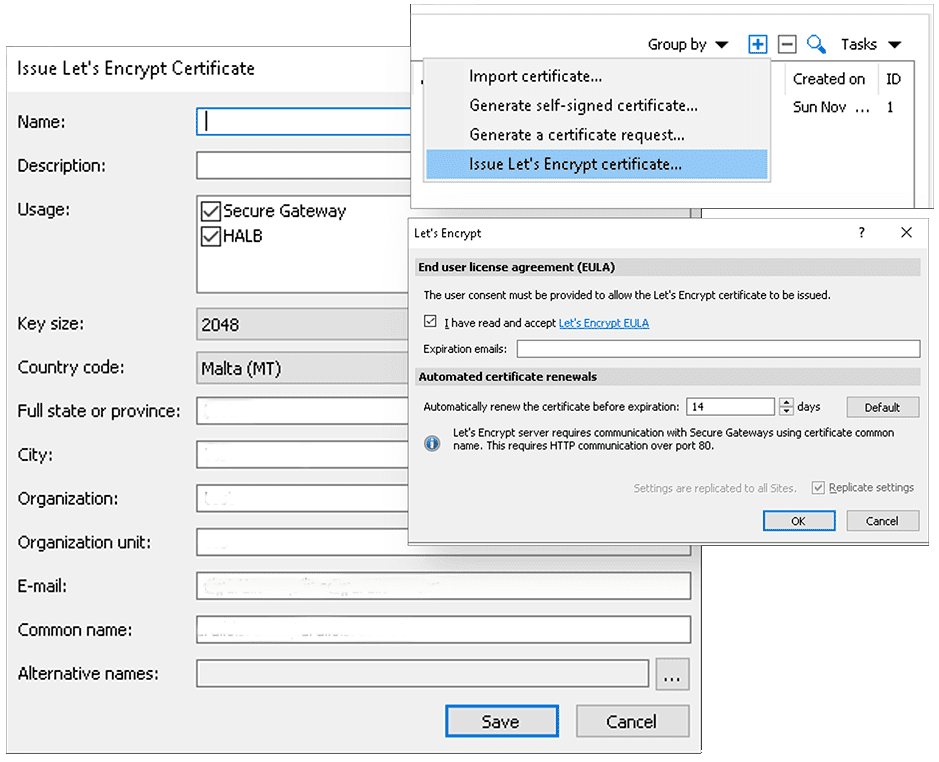Image resolution: width=939 pixels, height=762 pixels.
Task: Choose Generate a certificate request... menu item
Action: pyautogui.click(x=596, y=135)
